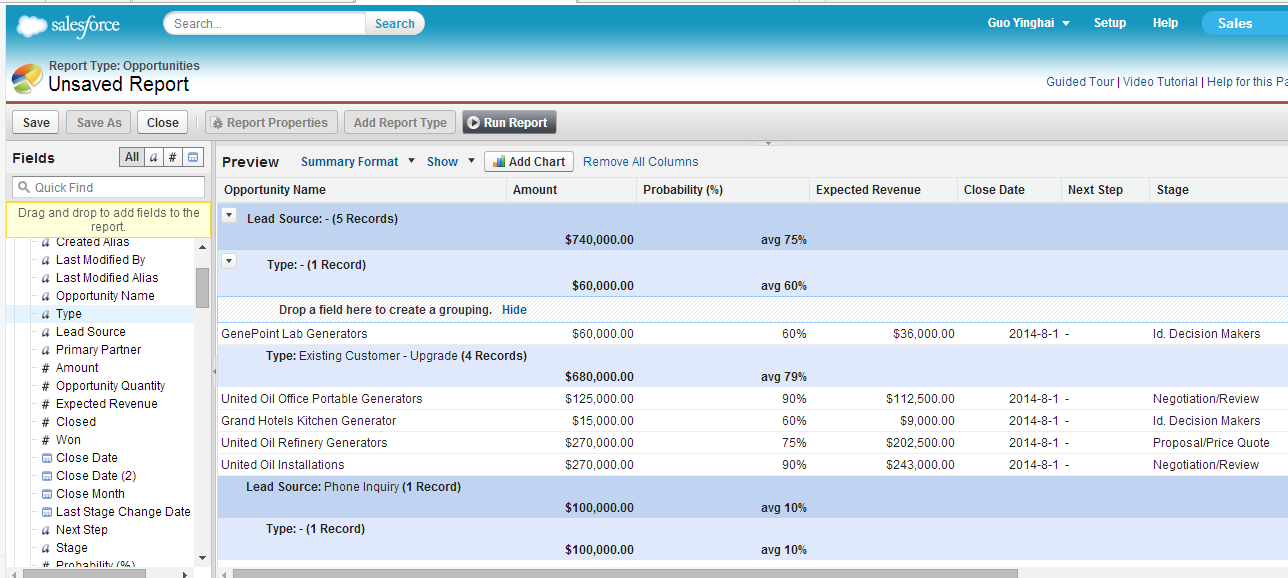1288x578 pixels.
Task: Filter fields by text type icon
Action: tap(154, 157)
